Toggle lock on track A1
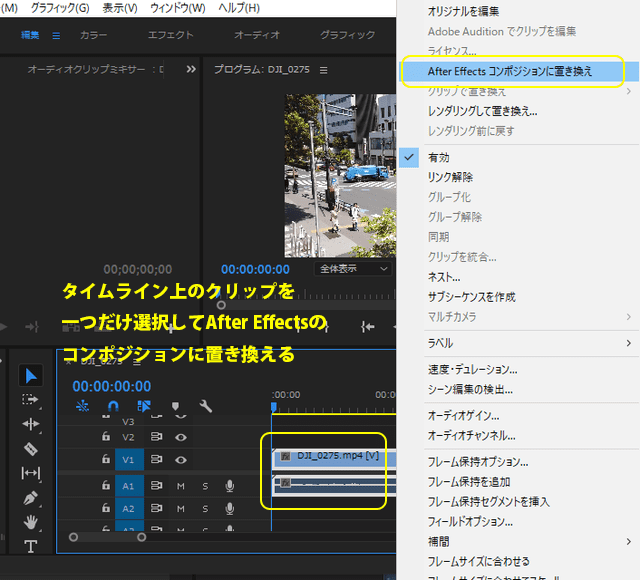The width and height of the screenshot is (640, 580). (106, 485)
